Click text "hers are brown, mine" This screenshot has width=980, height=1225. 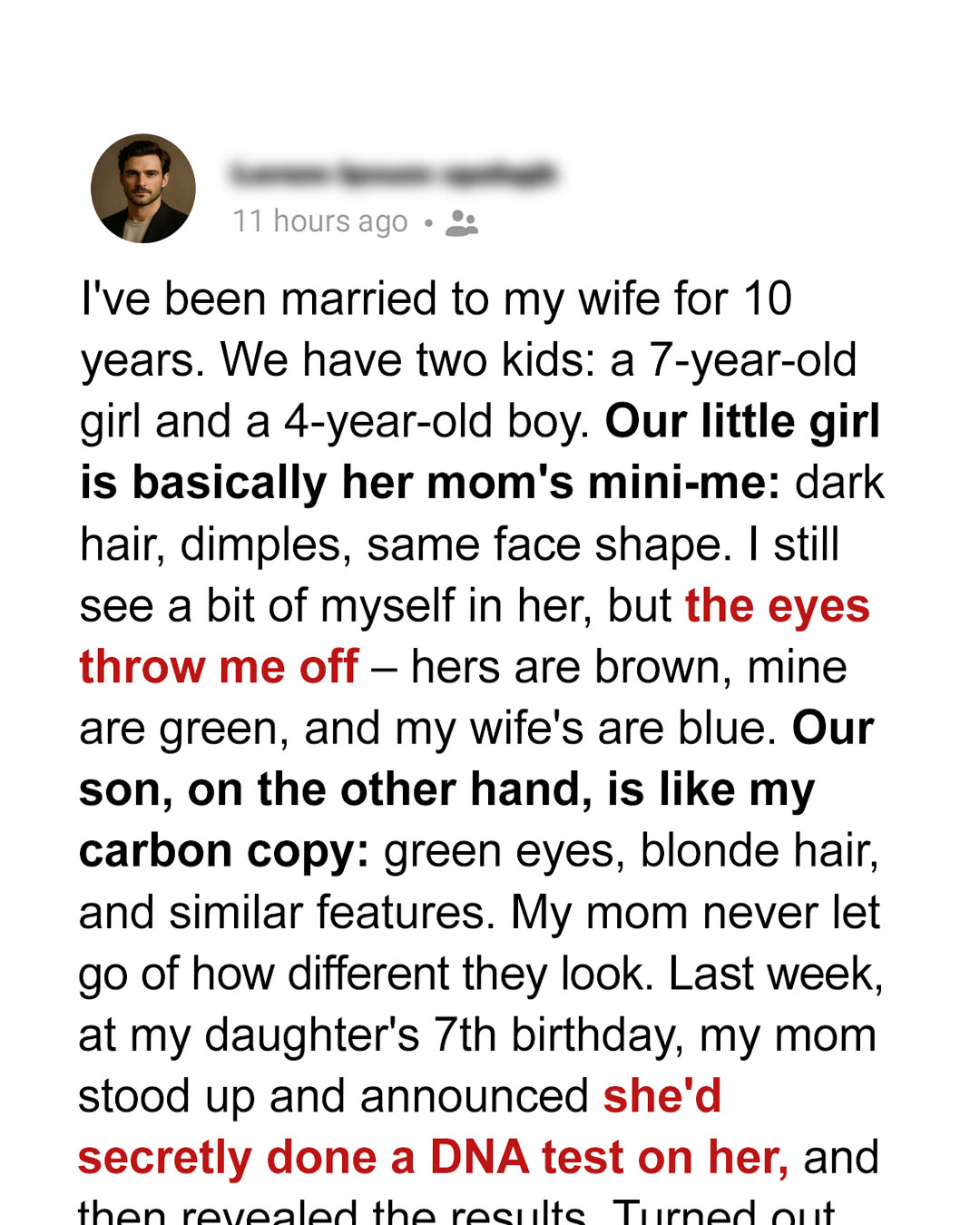coord(629,667)
